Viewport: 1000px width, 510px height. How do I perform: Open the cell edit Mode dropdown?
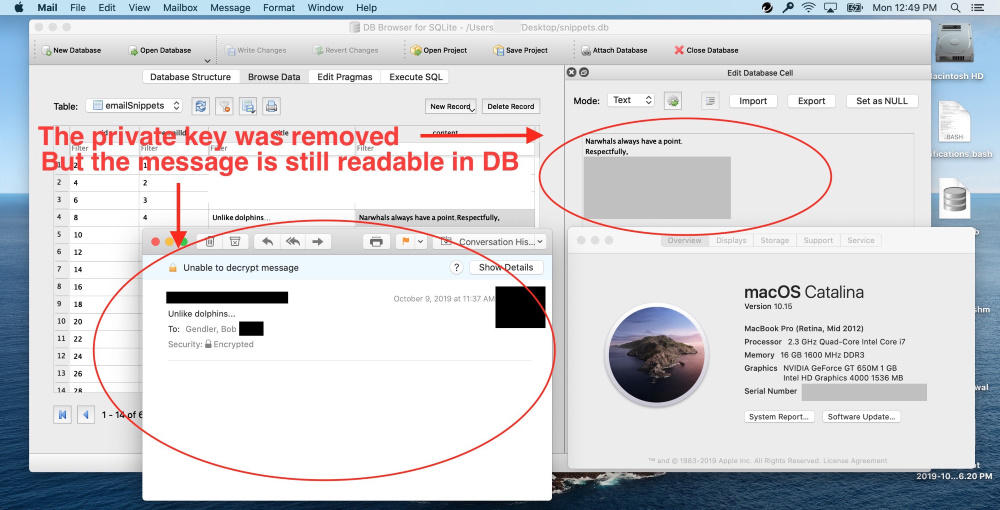630,100
